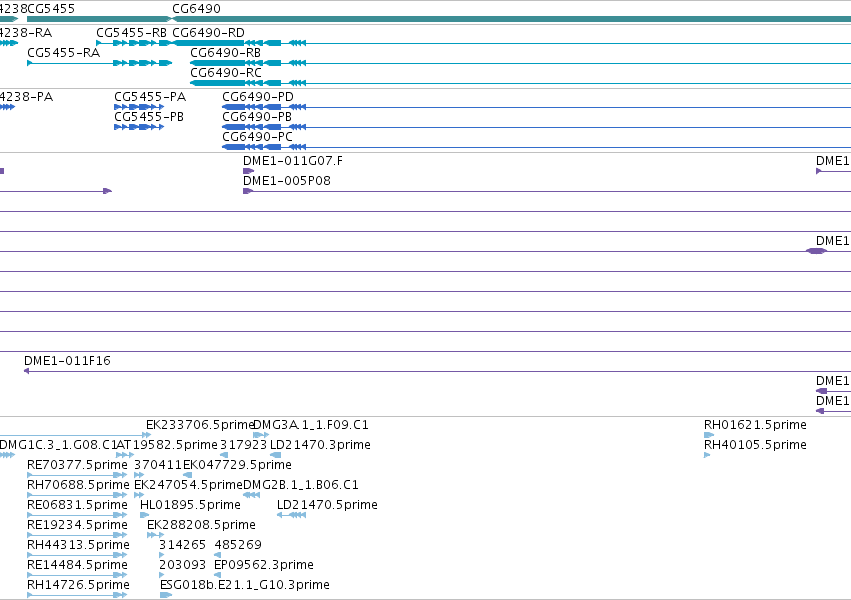Click protein feature CG5455-PB
The height and width of the screenshot is (600, 851).
point(139,127)
